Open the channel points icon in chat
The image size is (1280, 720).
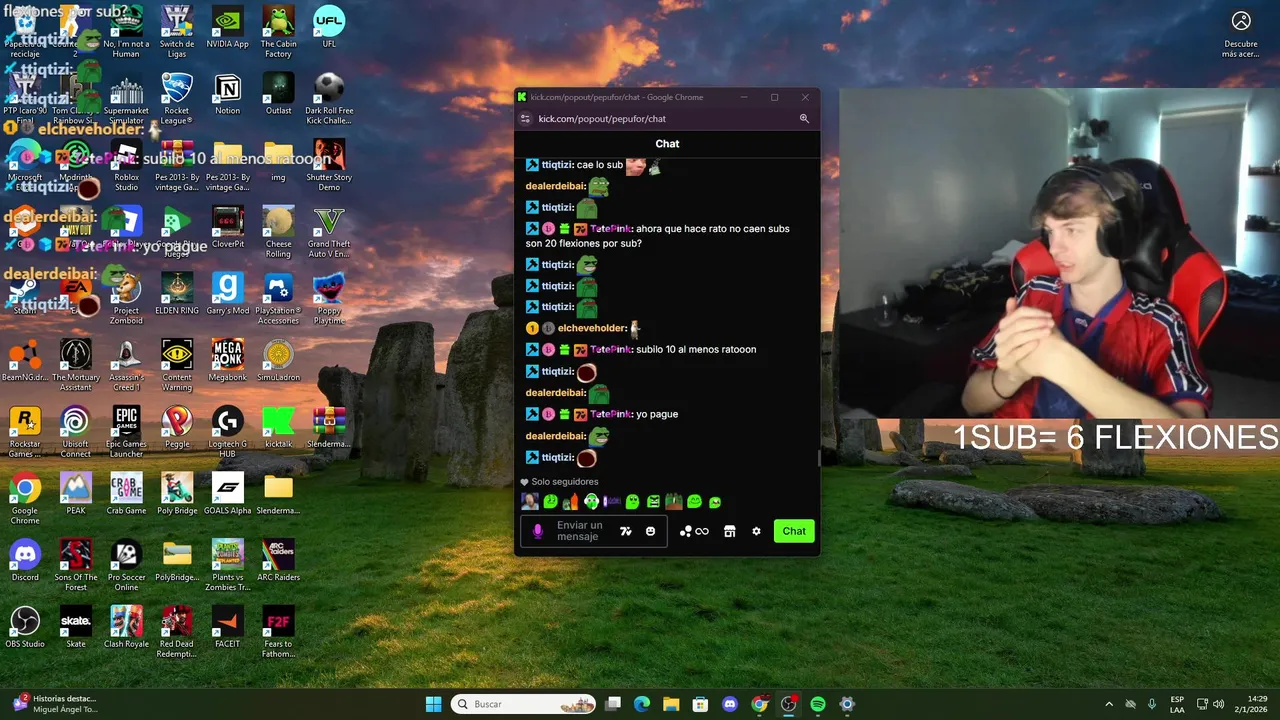pyautogui.click(x=694, y=531)
